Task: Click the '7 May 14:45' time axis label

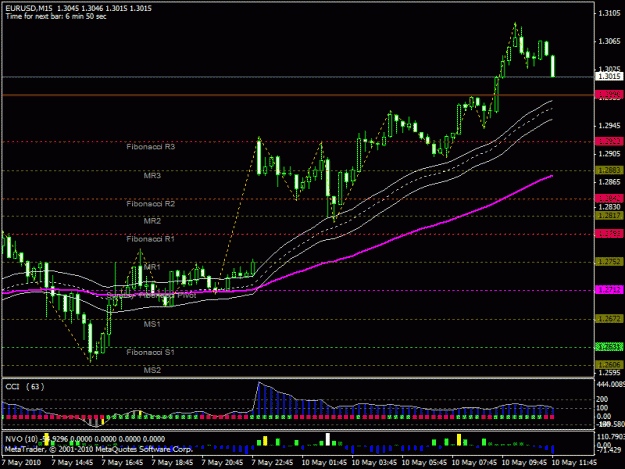Action: click(73, 463)
